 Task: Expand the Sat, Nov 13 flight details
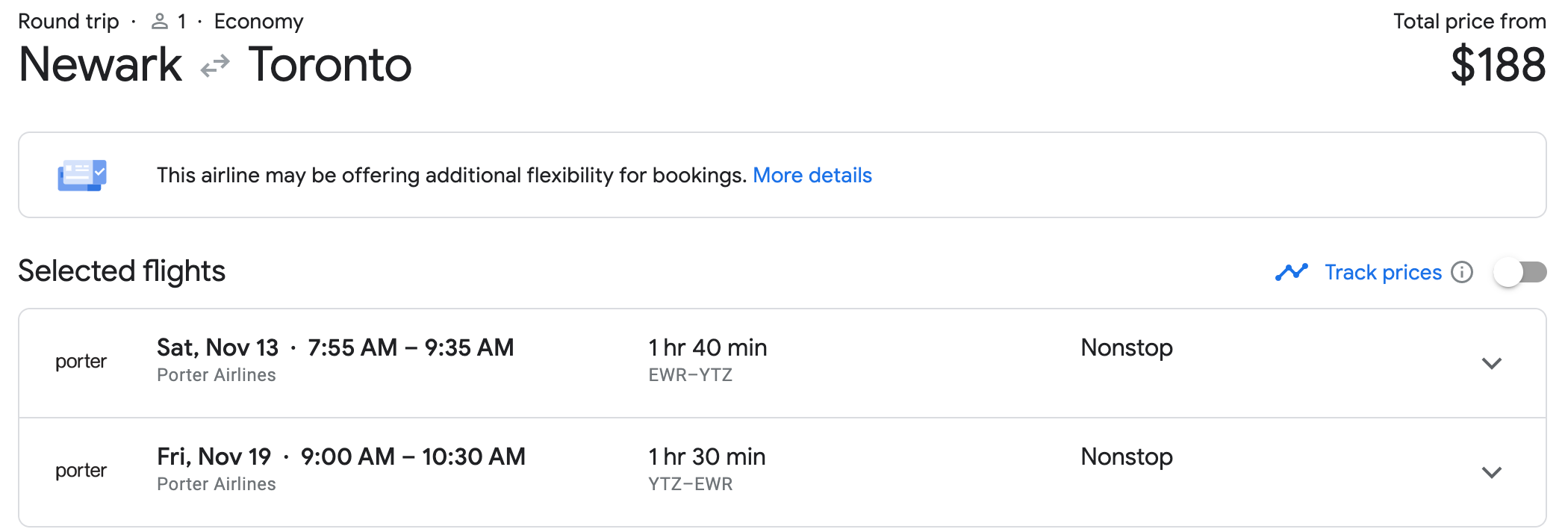(x=1491, y=364)
